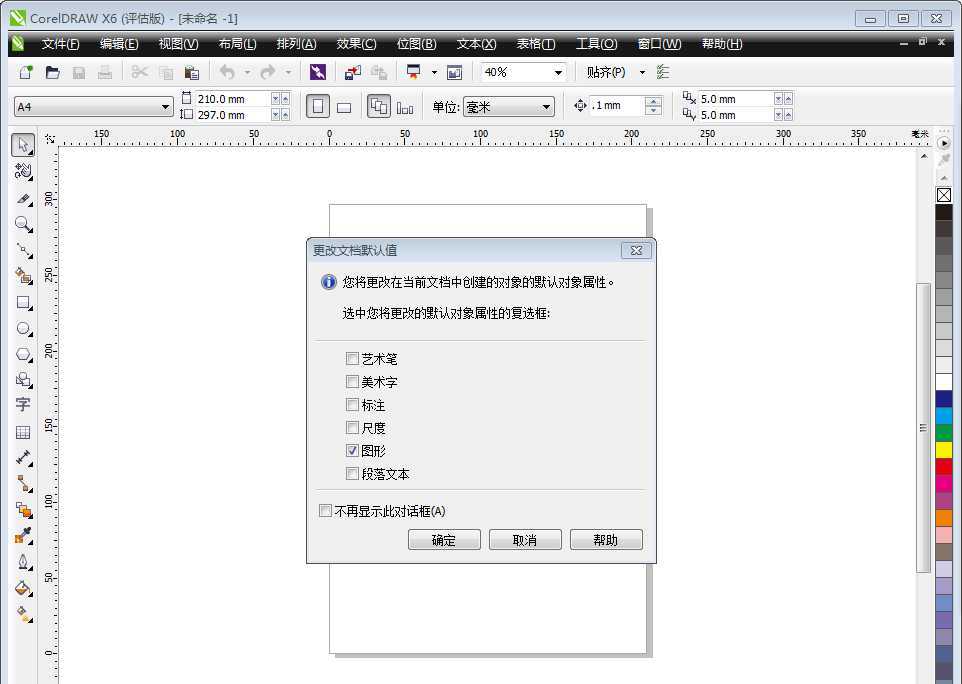The width and height of the screenshot is (962, 684).
Task: Open the zoom level dropdown showing 40%
Action: coord(559,71)
